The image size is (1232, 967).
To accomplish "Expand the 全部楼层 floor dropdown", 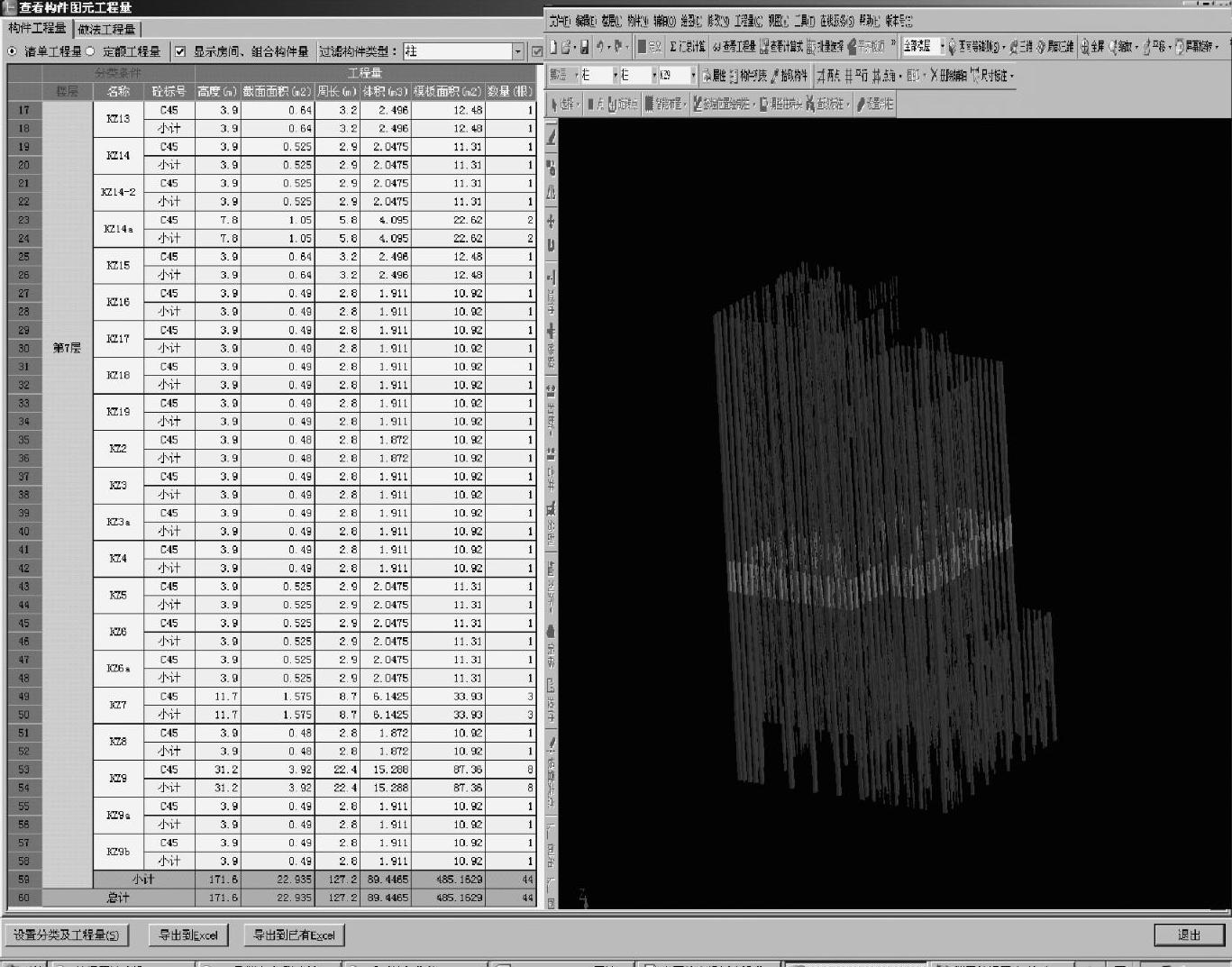I will [942, 47].
